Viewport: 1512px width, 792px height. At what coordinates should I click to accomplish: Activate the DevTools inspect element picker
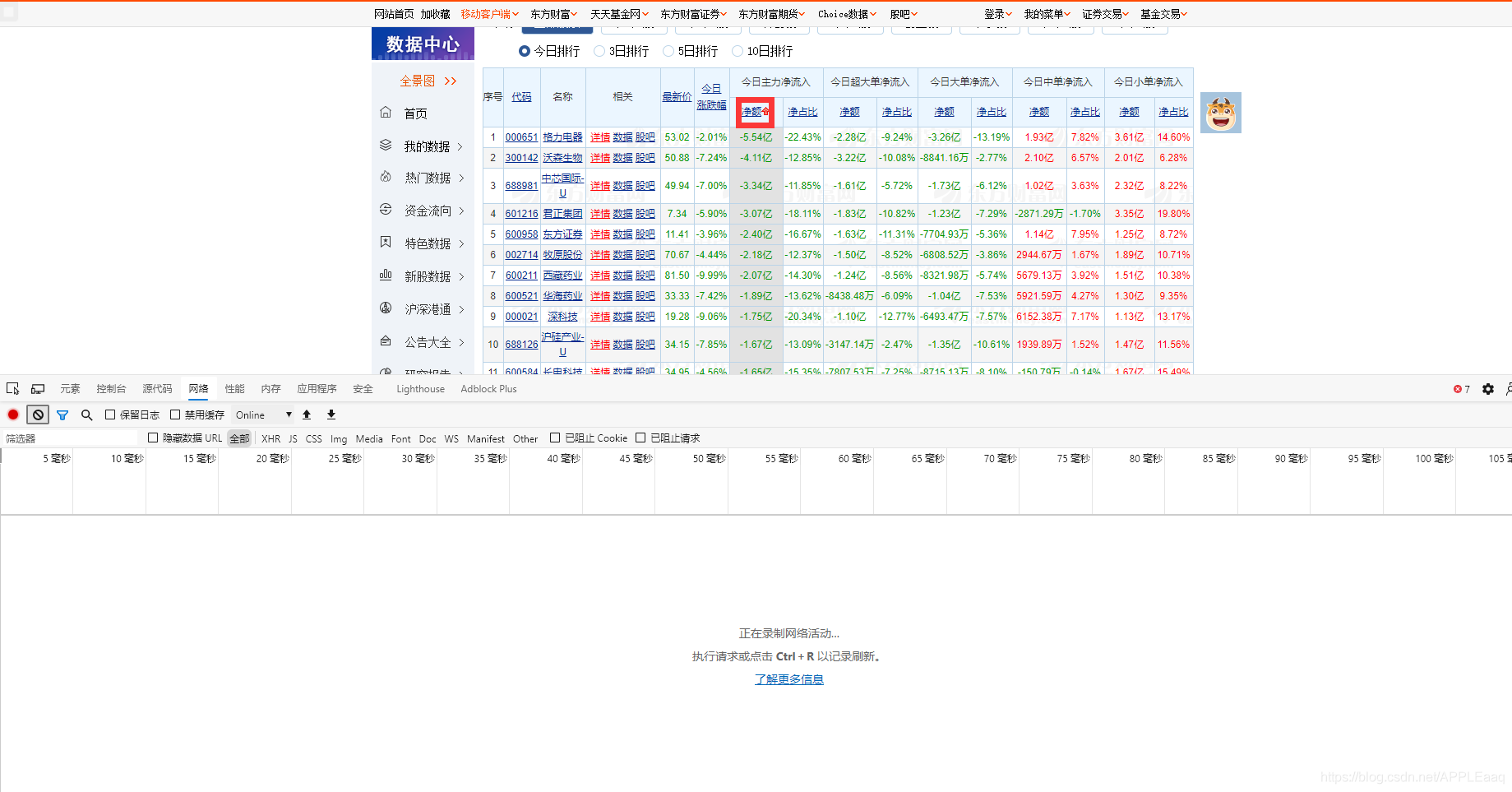click(x=13, y=389)
